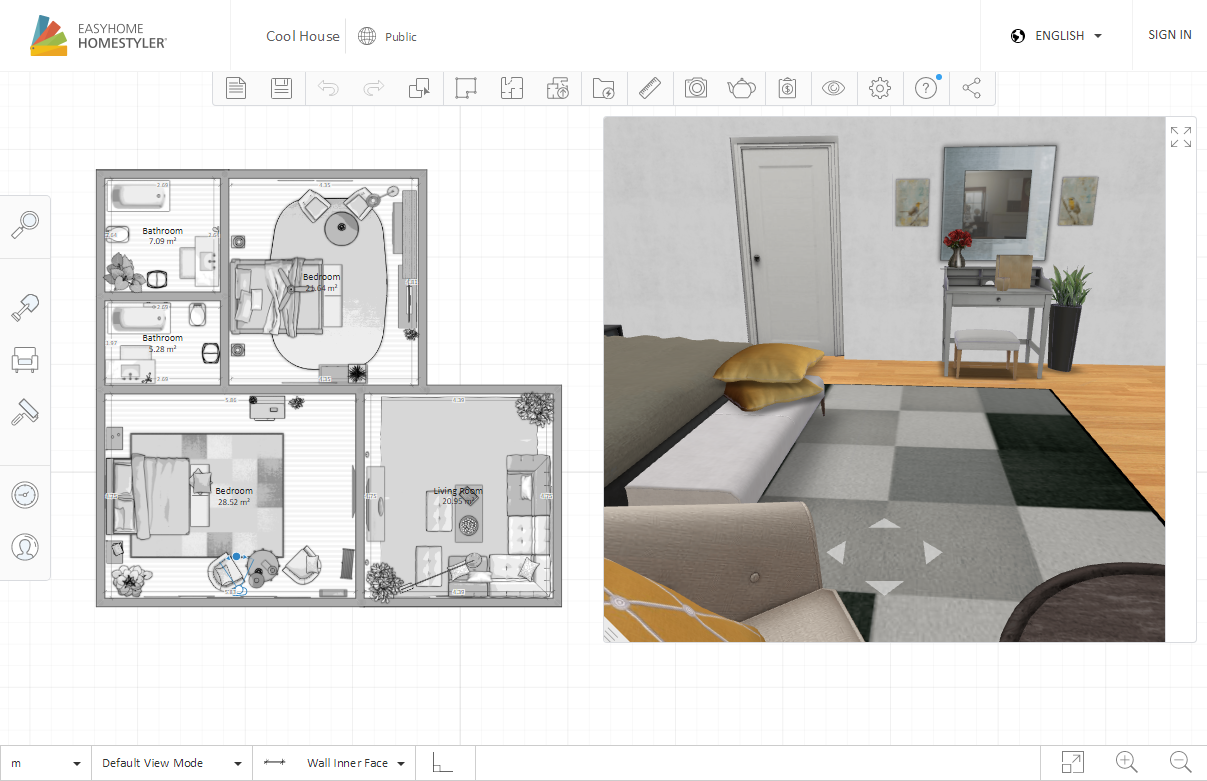Click the Redo arrow
The image size is (1207, 781).
pyautogui.click(x=374, y=88)
